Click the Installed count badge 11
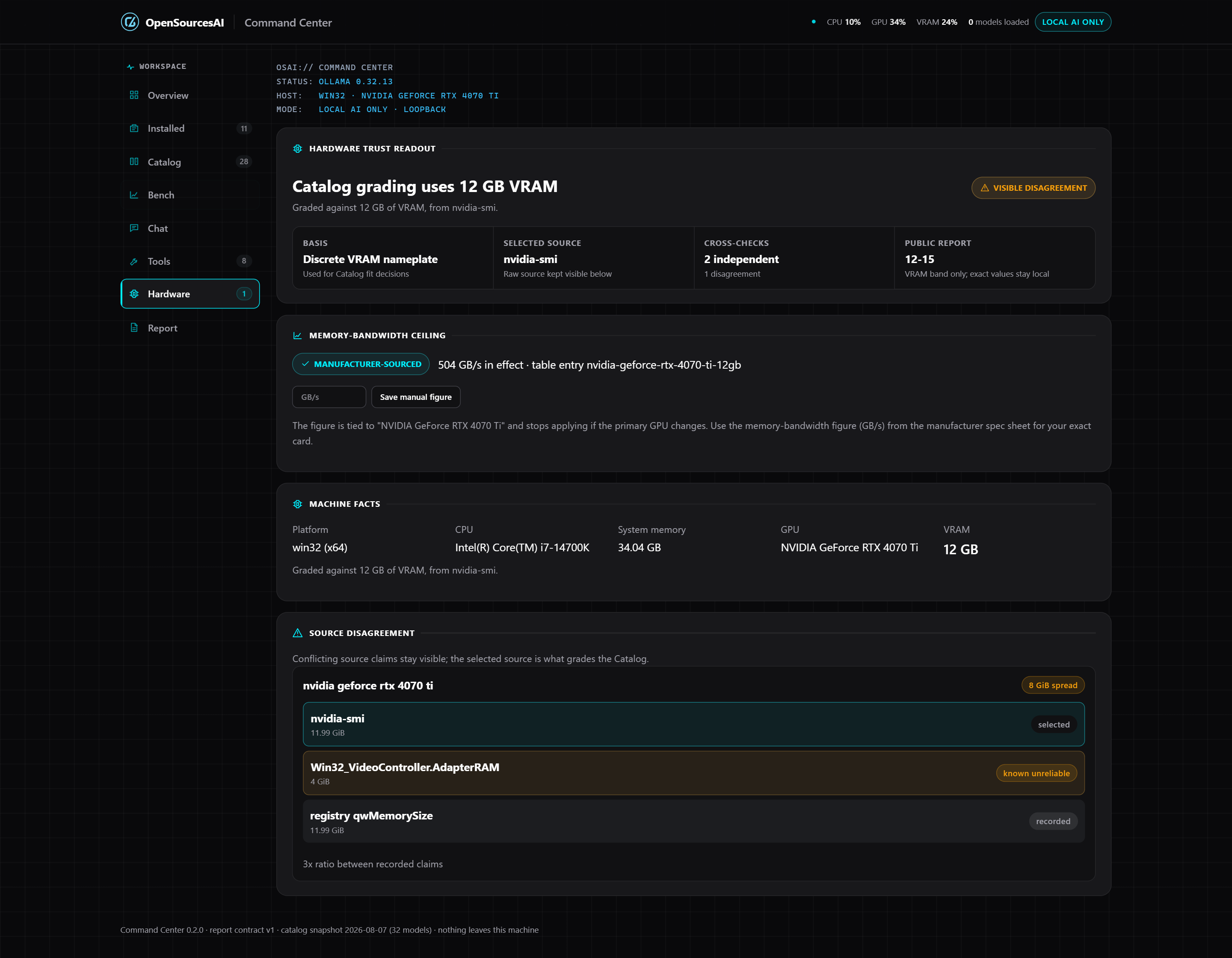The width and height of the screenshot is (1232, 958). [x=244, y=129]
